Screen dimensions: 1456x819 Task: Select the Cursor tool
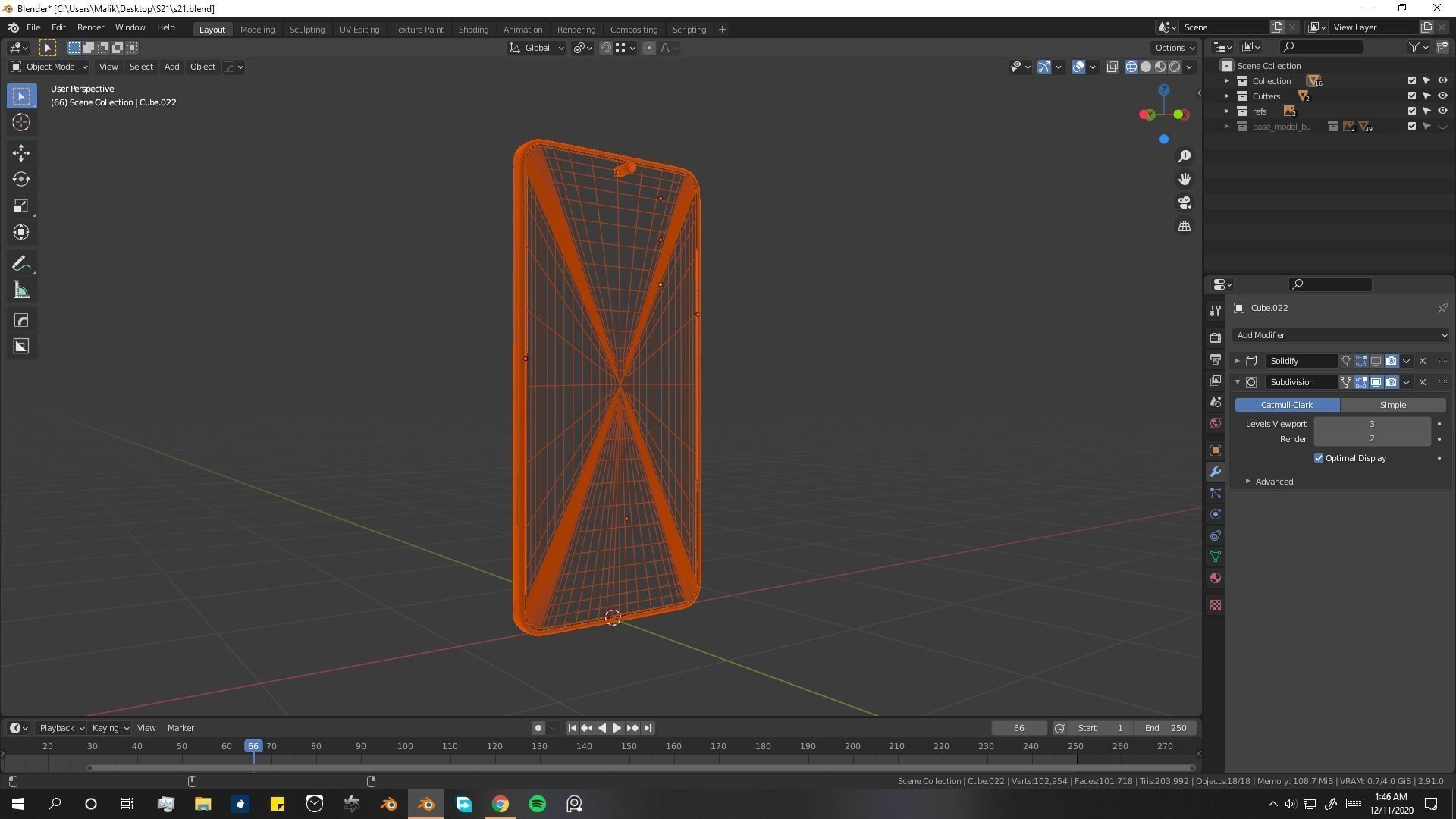pos(20,122)
